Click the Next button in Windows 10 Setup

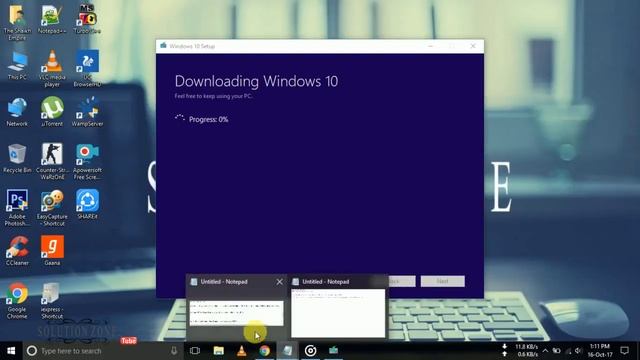(x=442, y=281)
